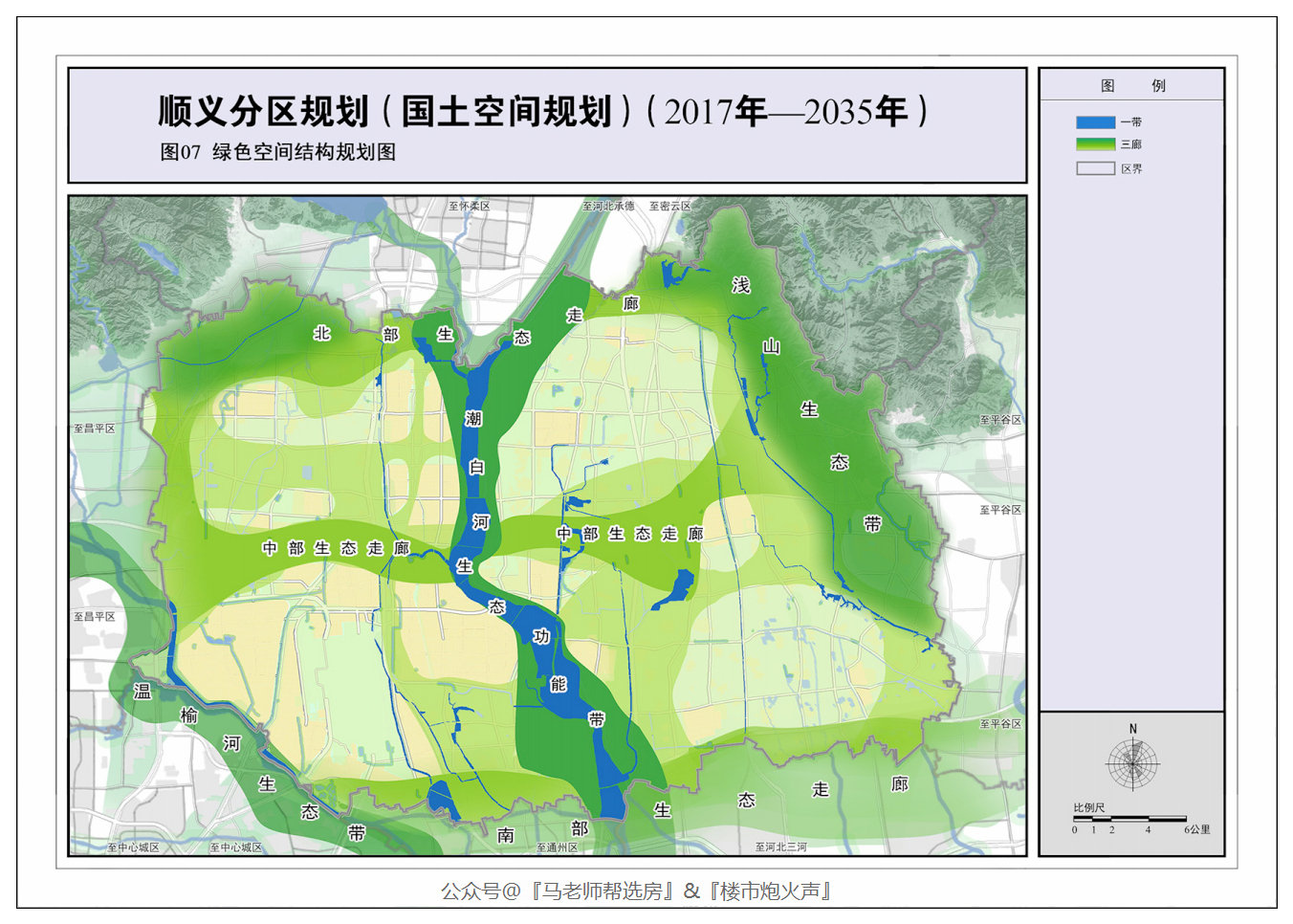Click the 白 character on the river
Image resolution: width=1293 pixels, height=924 pixels.
coord(476,467)
